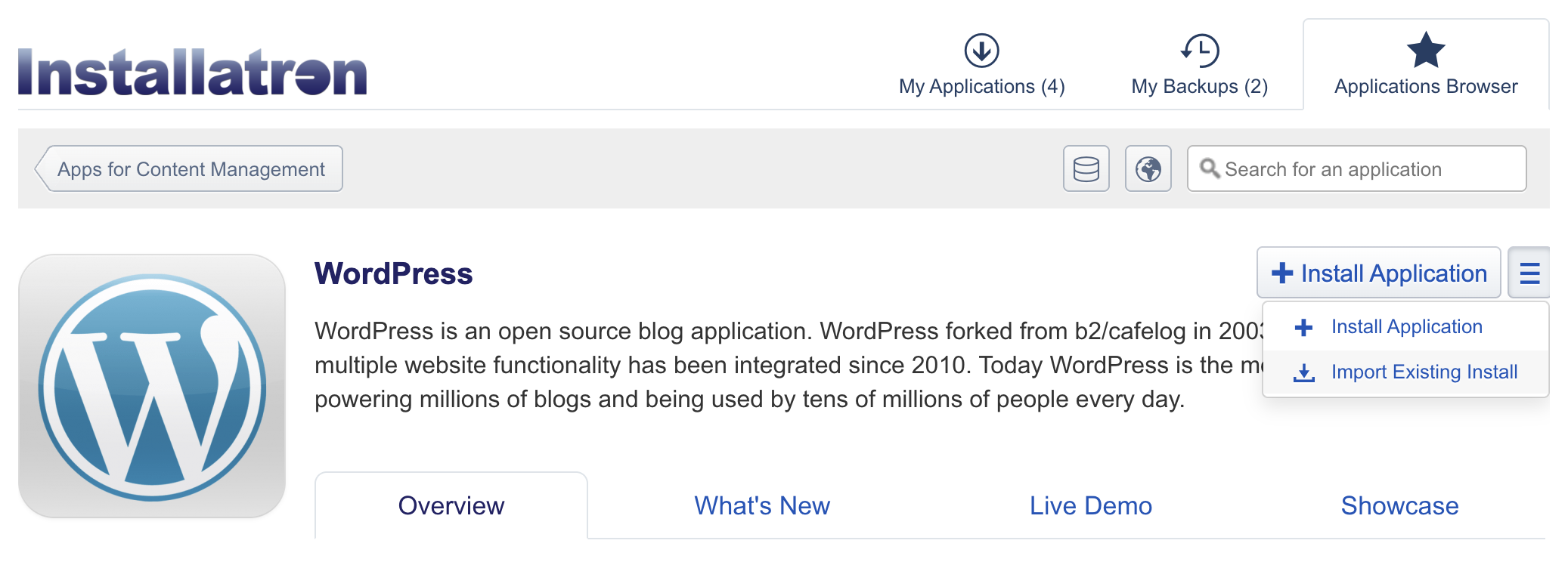The width and height of the screenshot is (1568, 562).
Task: Select the Showcase tab
Action: click(x=1399, y=505)
